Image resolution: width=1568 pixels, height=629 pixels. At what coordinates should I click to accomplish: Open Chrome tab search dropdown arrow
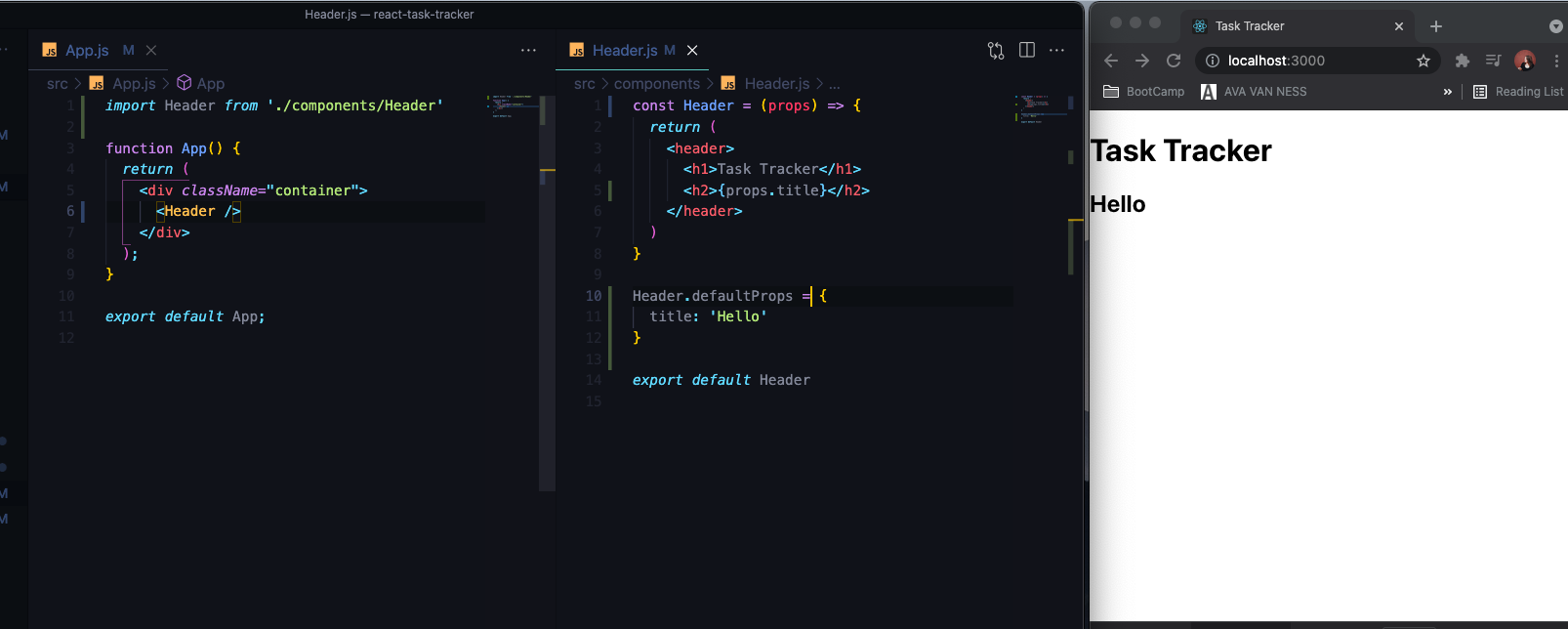click(x=1555, y=26)
